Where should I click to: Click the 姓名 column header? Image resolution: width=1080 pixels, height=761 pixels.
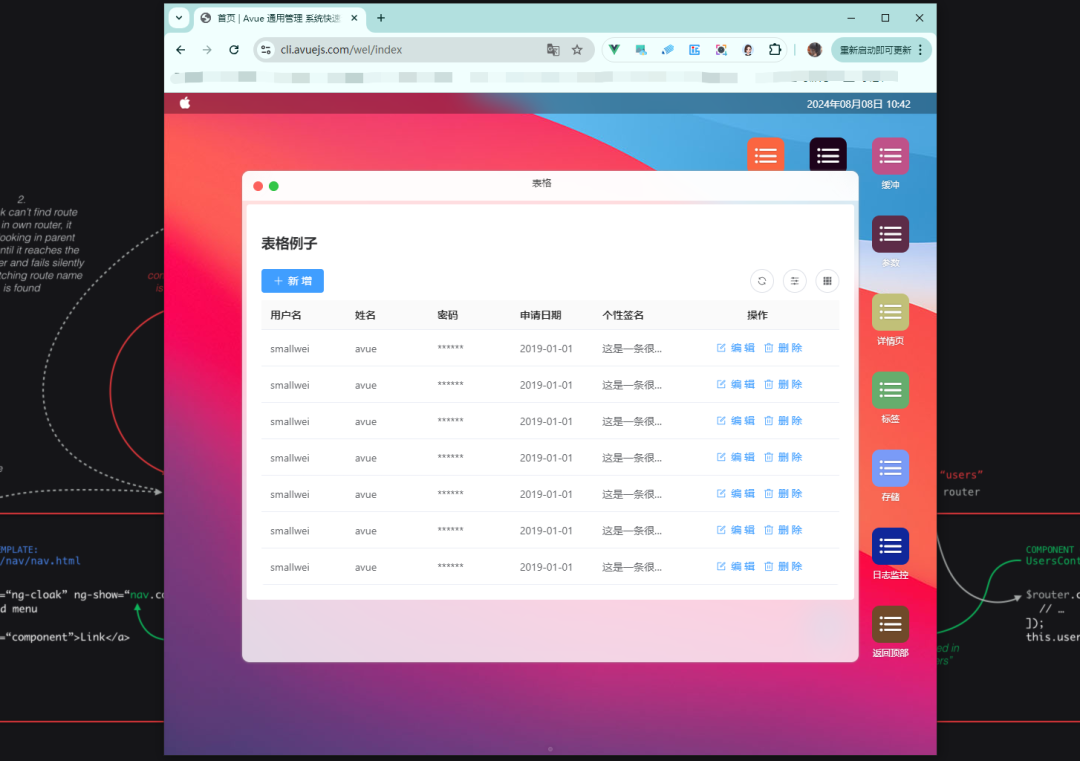click(365, 315)
